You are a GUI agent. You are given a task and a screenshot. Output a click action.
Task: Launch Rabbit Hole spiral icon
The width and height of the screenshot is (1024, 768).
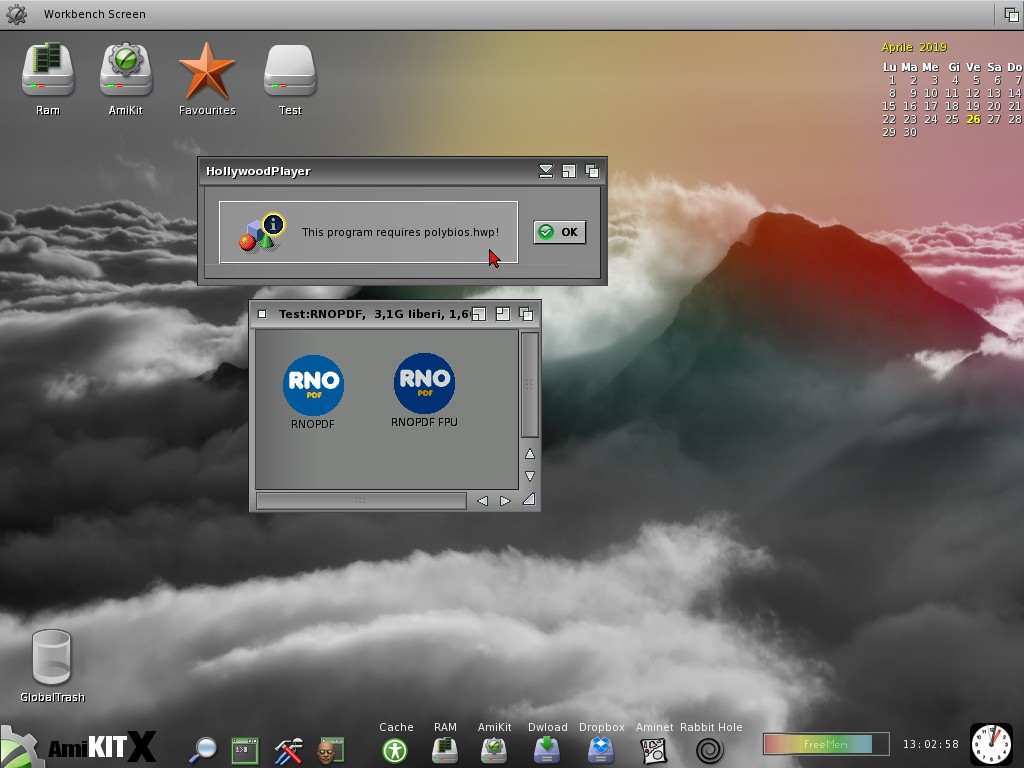[710, 749]
